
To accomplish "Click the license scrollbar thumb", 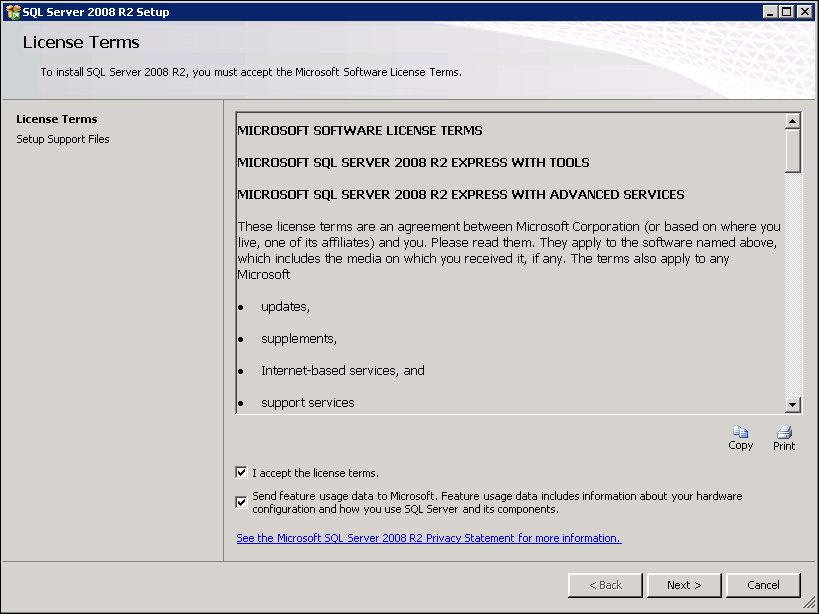I will coord(792,150).
